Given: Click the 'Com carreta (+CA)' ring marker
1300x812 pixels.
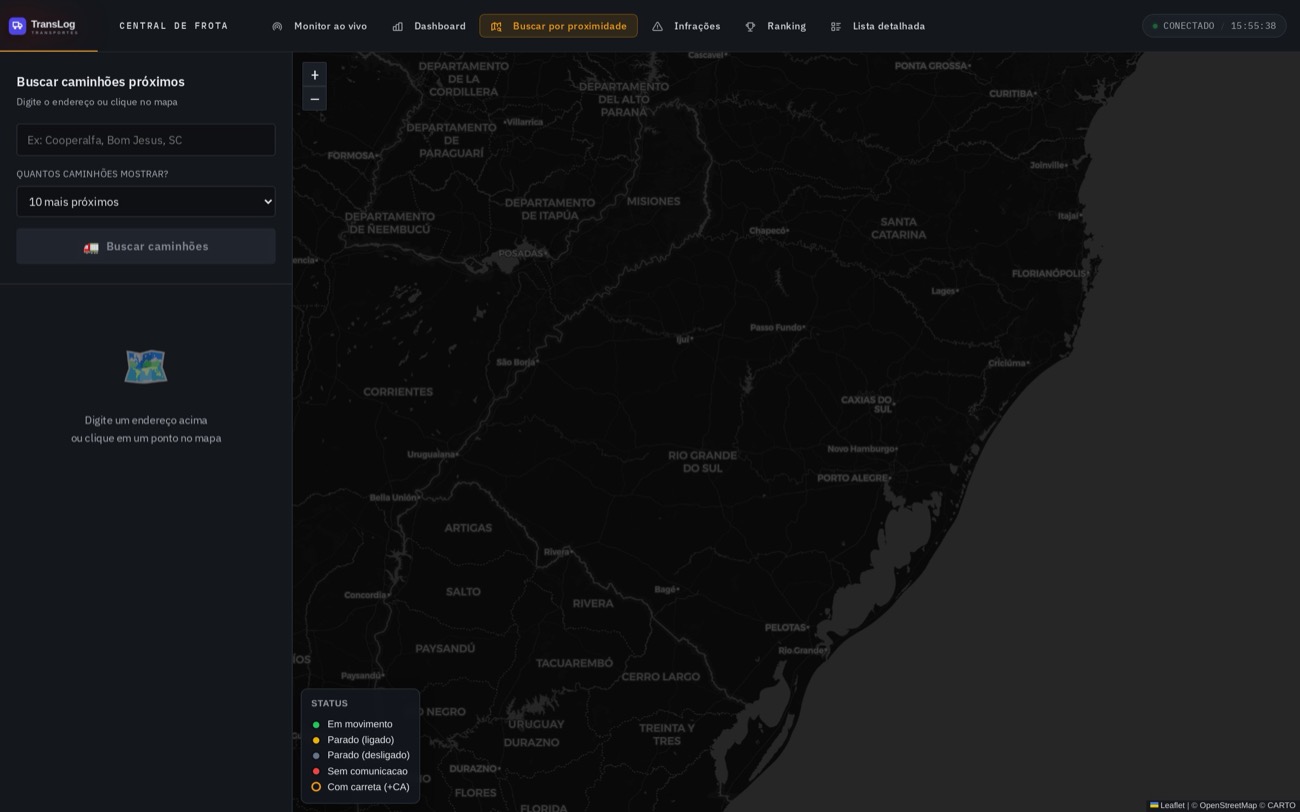Looking at the screenshot, I should pyautogui.click(x=316, y=787).
